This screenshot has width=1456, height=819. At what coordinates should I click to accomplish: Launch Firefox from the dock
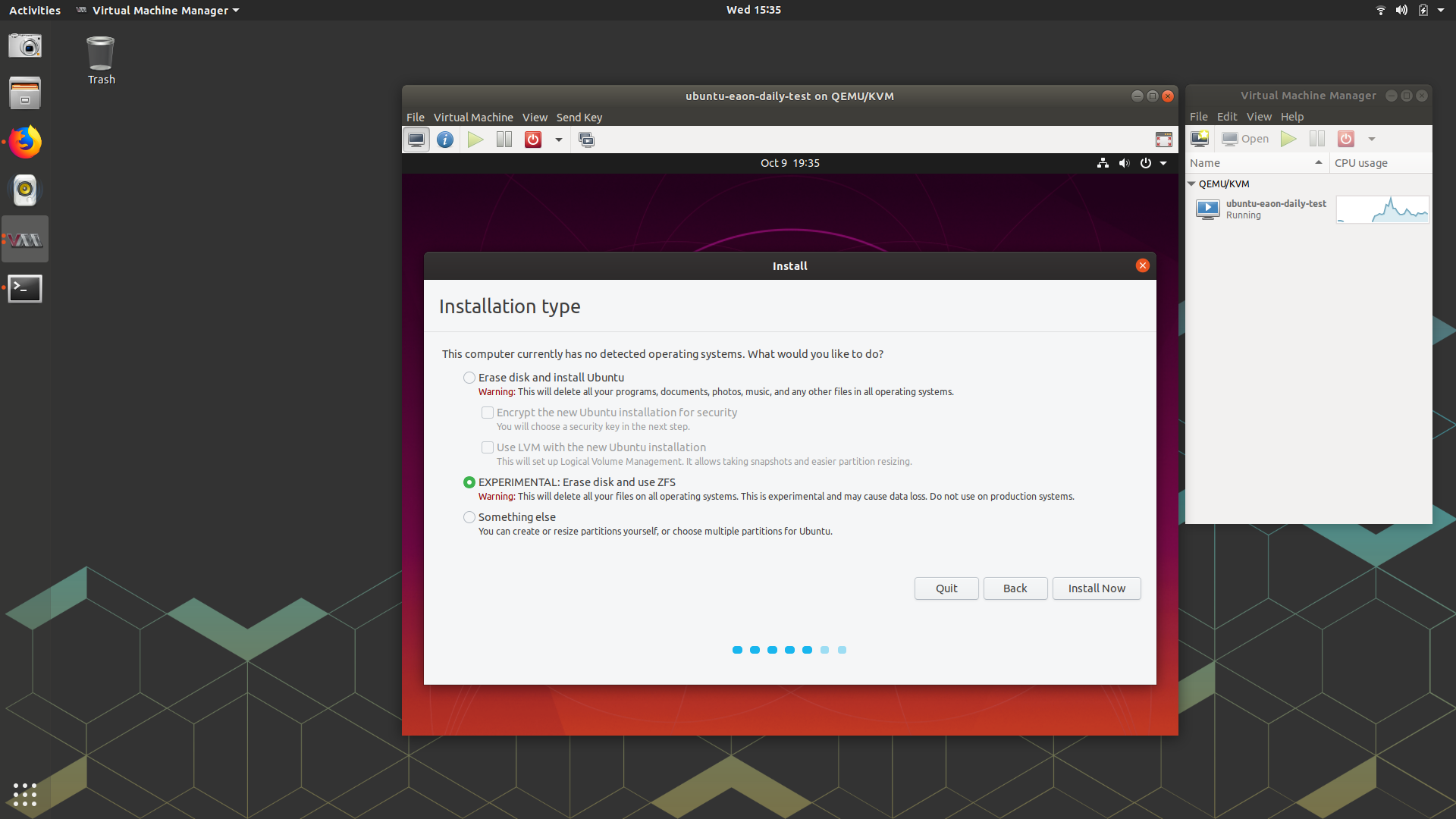tap(25, 142)
